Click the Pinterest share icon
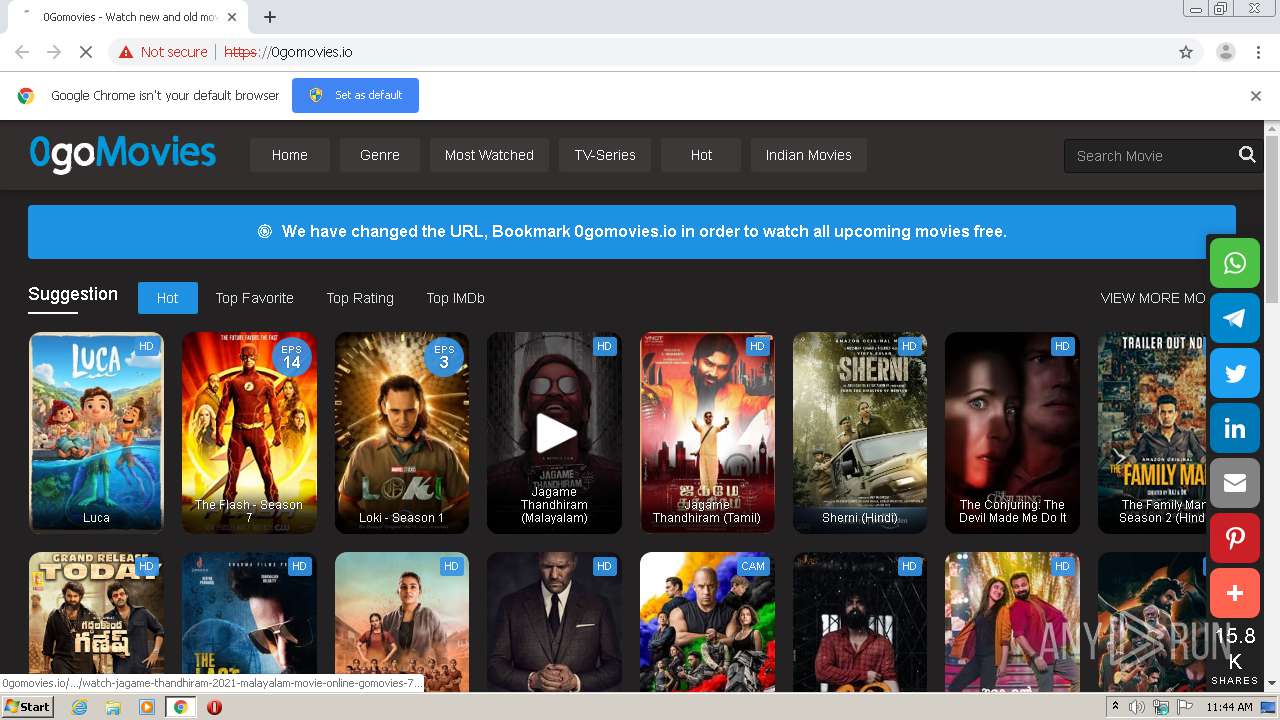The image size is (1280, 720). [1235, 538]
